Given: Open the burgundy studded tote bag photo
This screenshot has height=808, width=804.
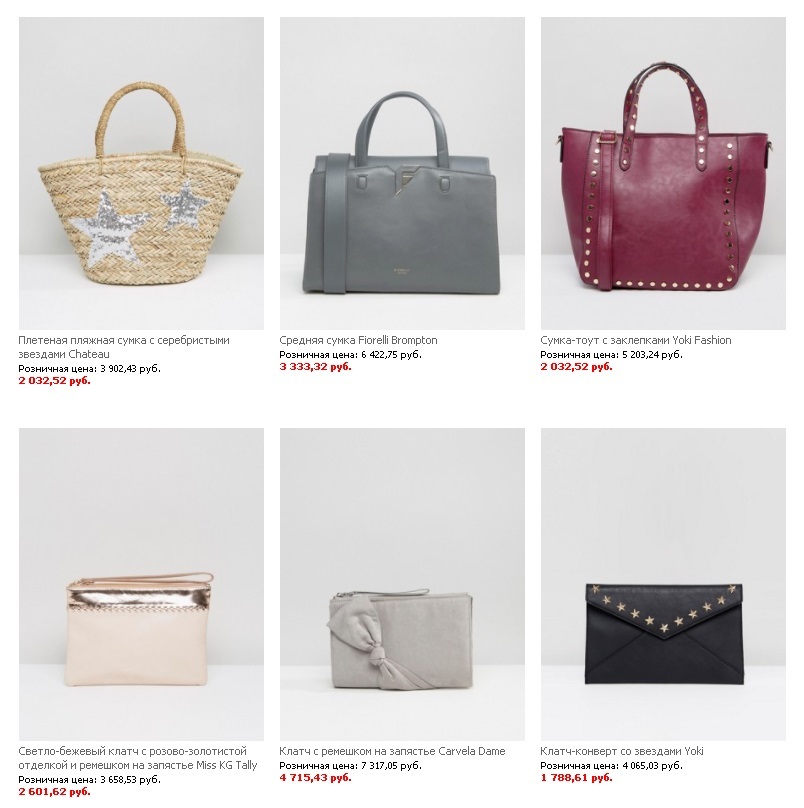Looking at the screenshot, I should pos(663,173).
